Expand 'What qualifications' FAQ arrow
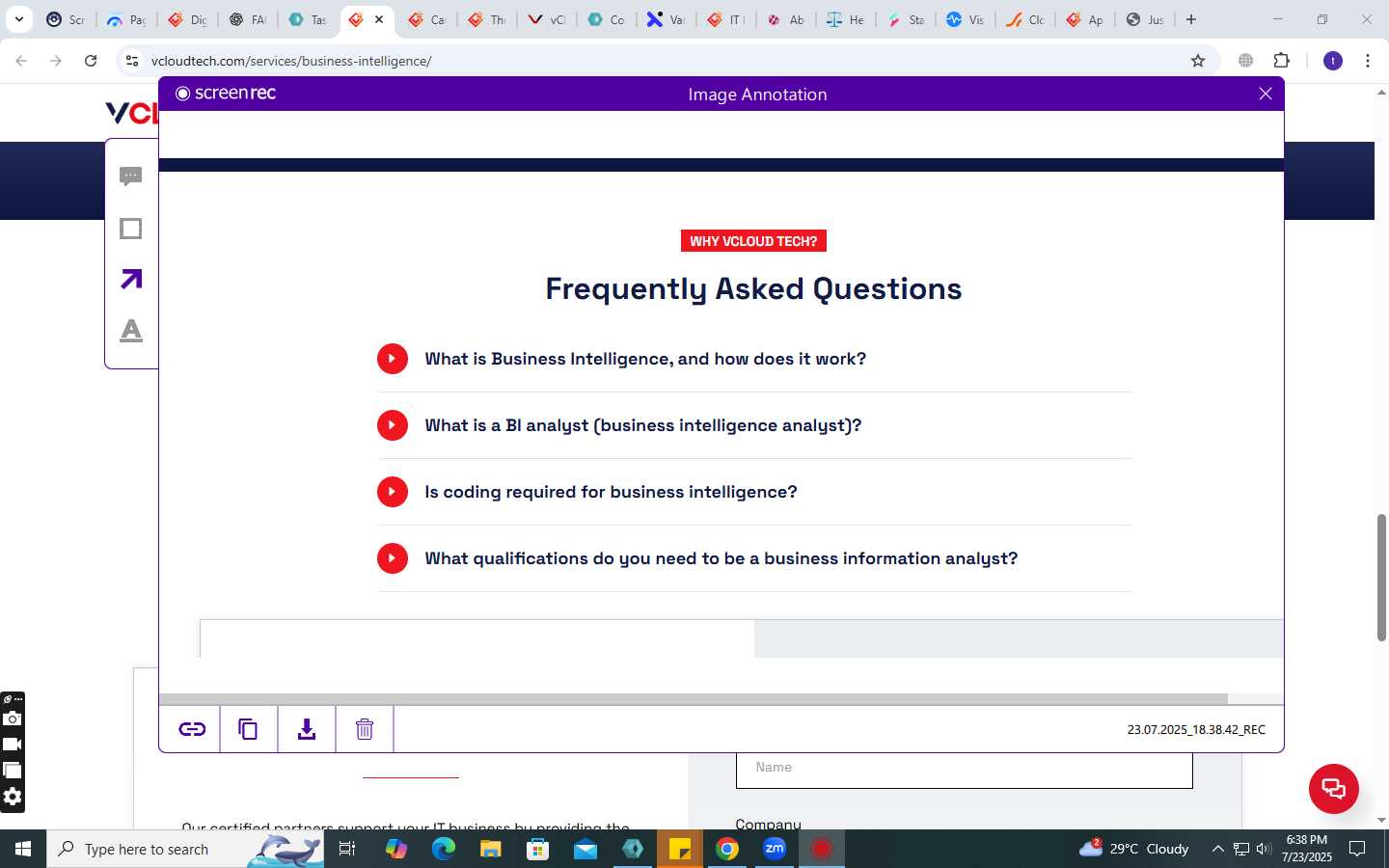The width and height of the screenshot is (1389, 868). [x=393, y=558]
